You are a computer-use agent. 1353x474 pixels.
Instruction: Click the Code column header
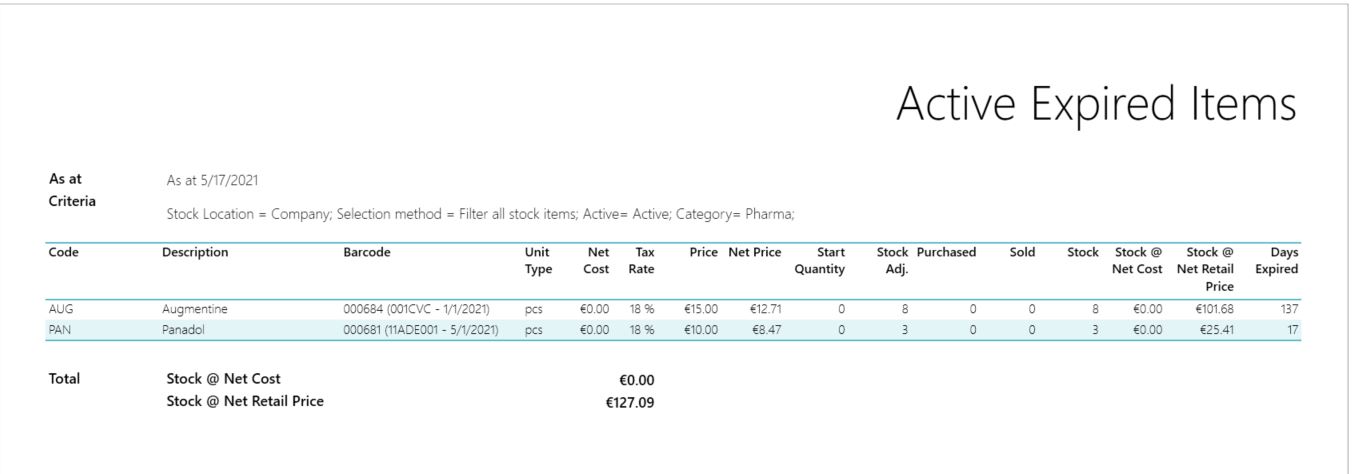(64, 253)
